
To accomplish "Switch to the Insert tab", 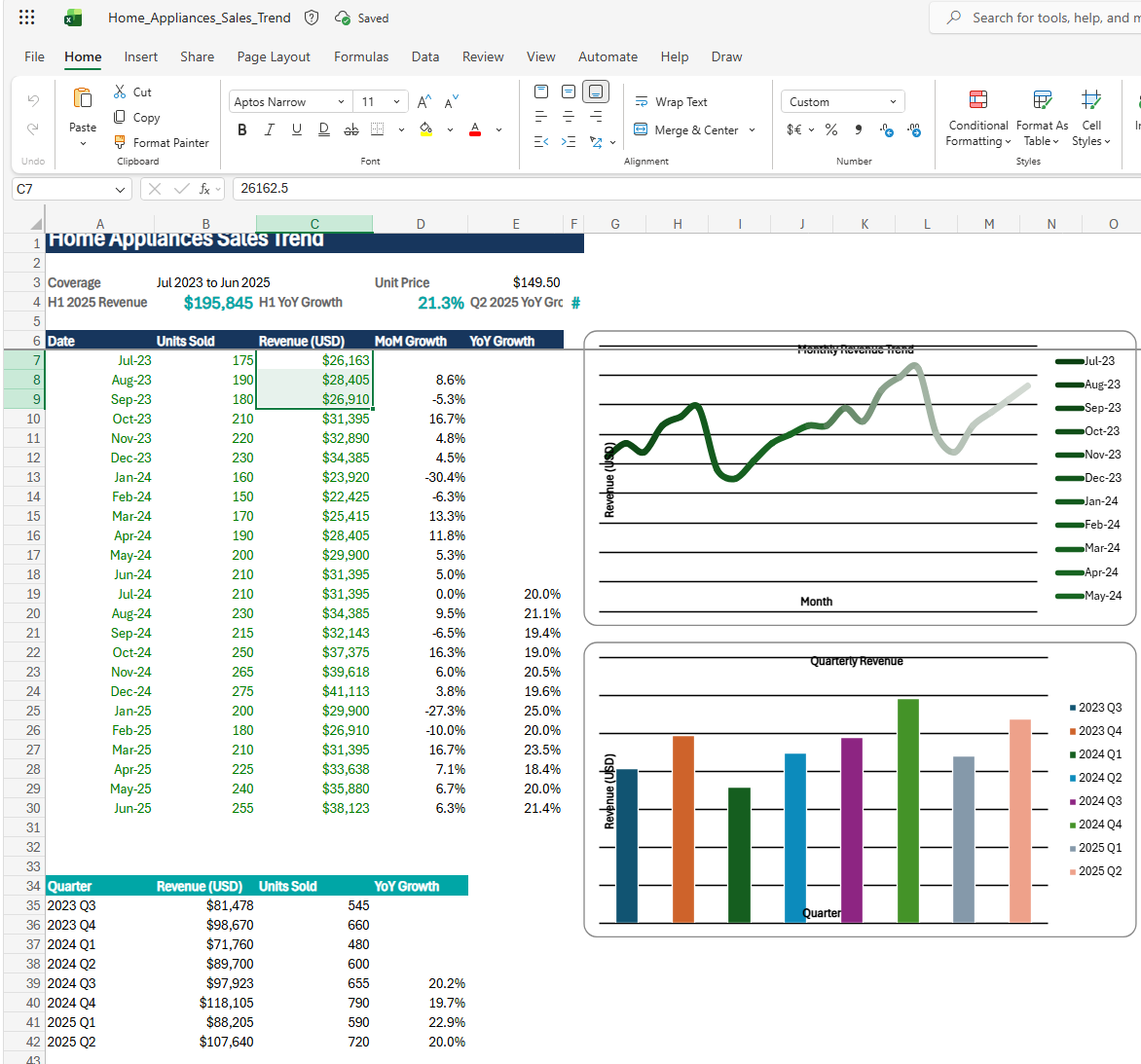I will [140, 56].
